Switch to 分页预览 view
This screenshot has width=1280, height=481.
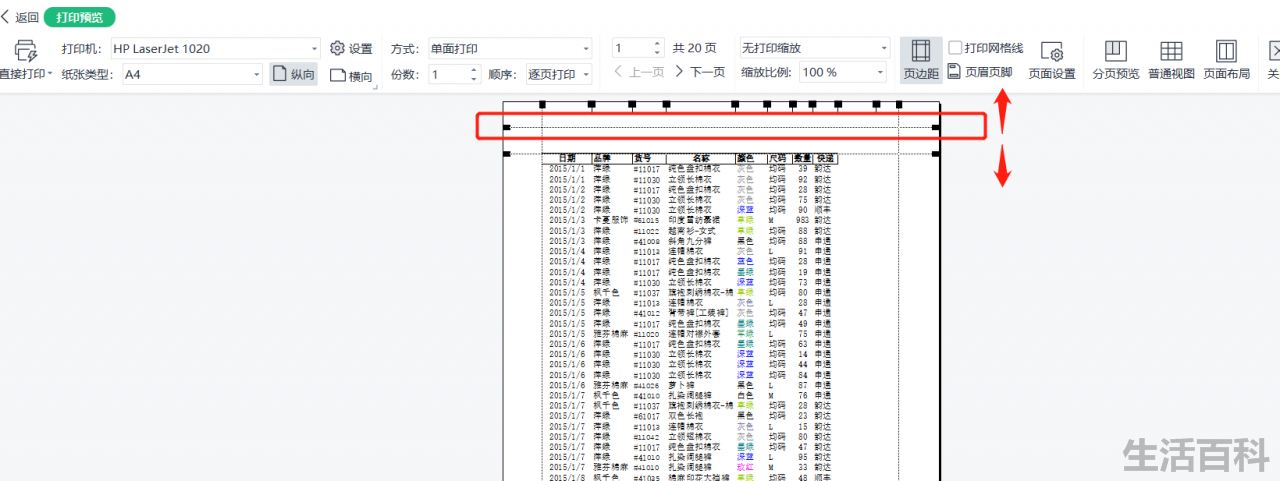point(1115,59)
